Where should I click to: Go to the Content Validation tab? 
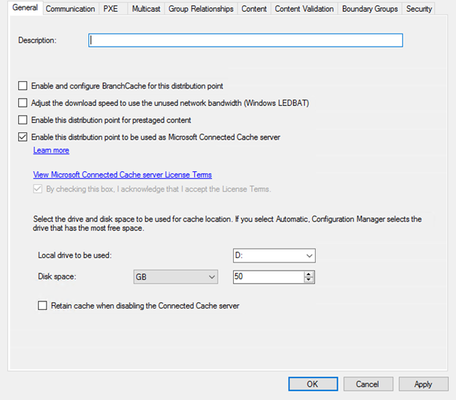tap(304, 9)
